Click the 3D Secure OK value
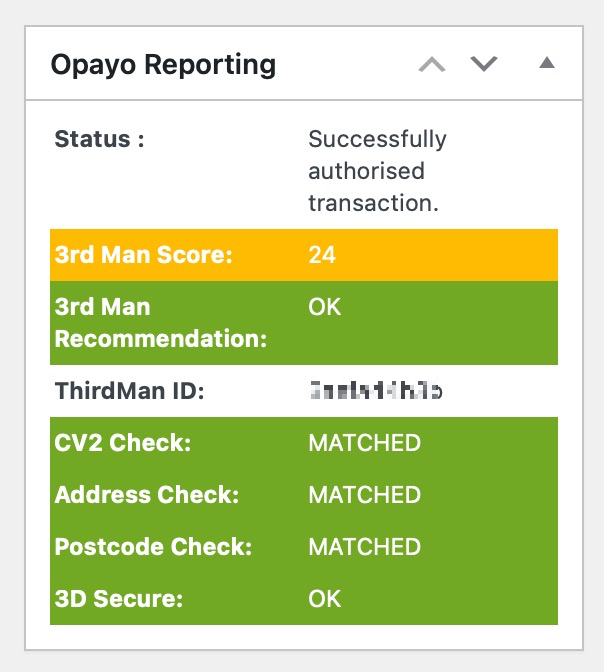This screenshot has height=672, width=604. coord(325,599)
